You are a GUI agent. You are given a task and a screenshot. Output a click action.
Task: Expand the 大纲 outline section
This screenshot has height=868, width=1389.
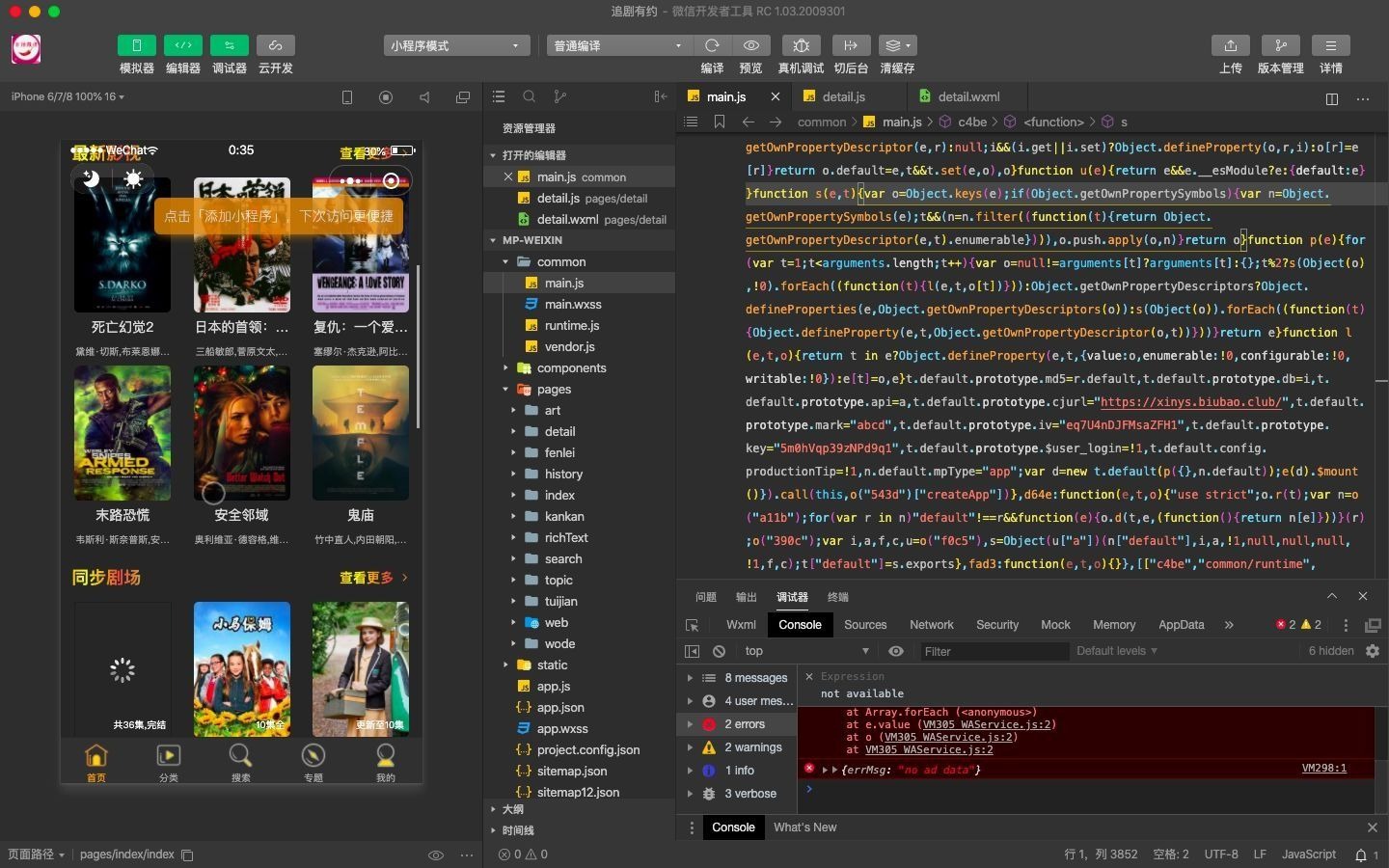pos(579,809)
